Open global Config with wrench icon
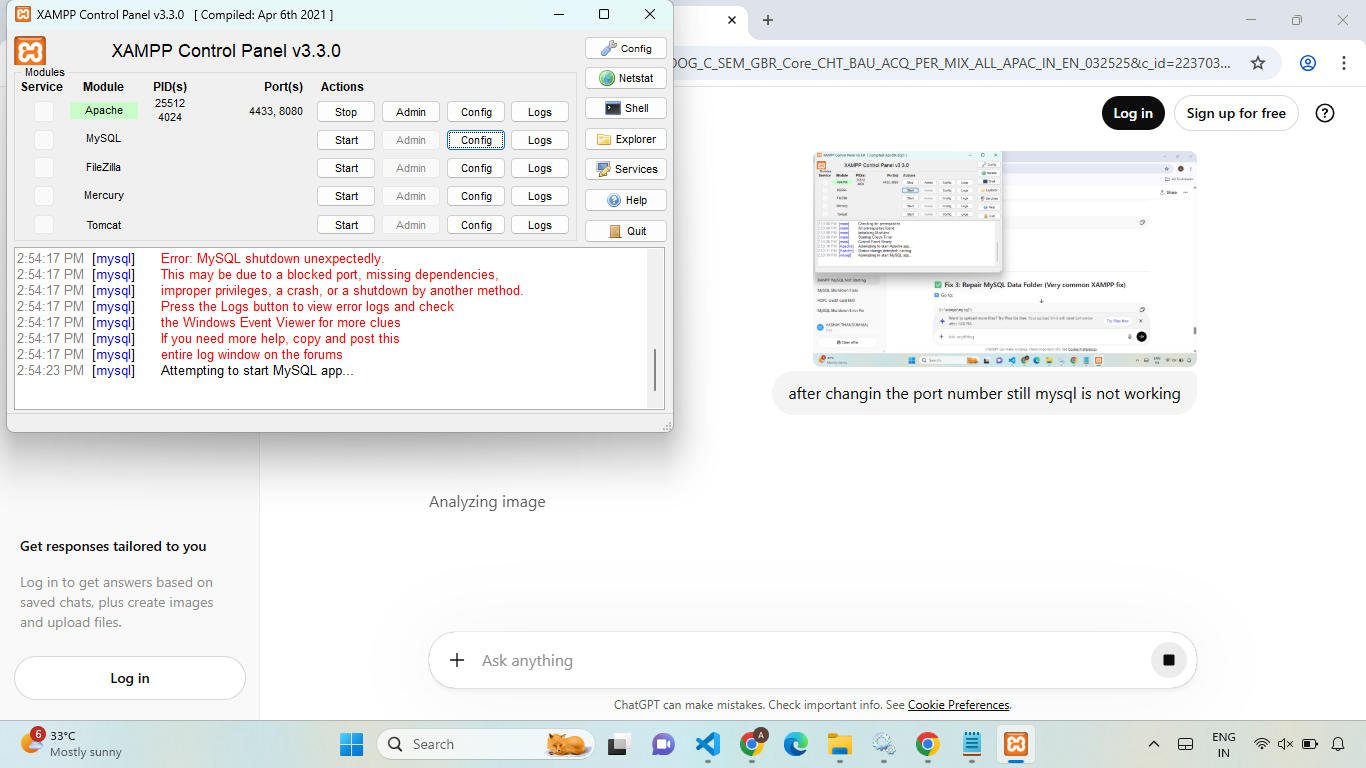The width and height of the screenshot is (1366, 768). [x=625, y=48]
